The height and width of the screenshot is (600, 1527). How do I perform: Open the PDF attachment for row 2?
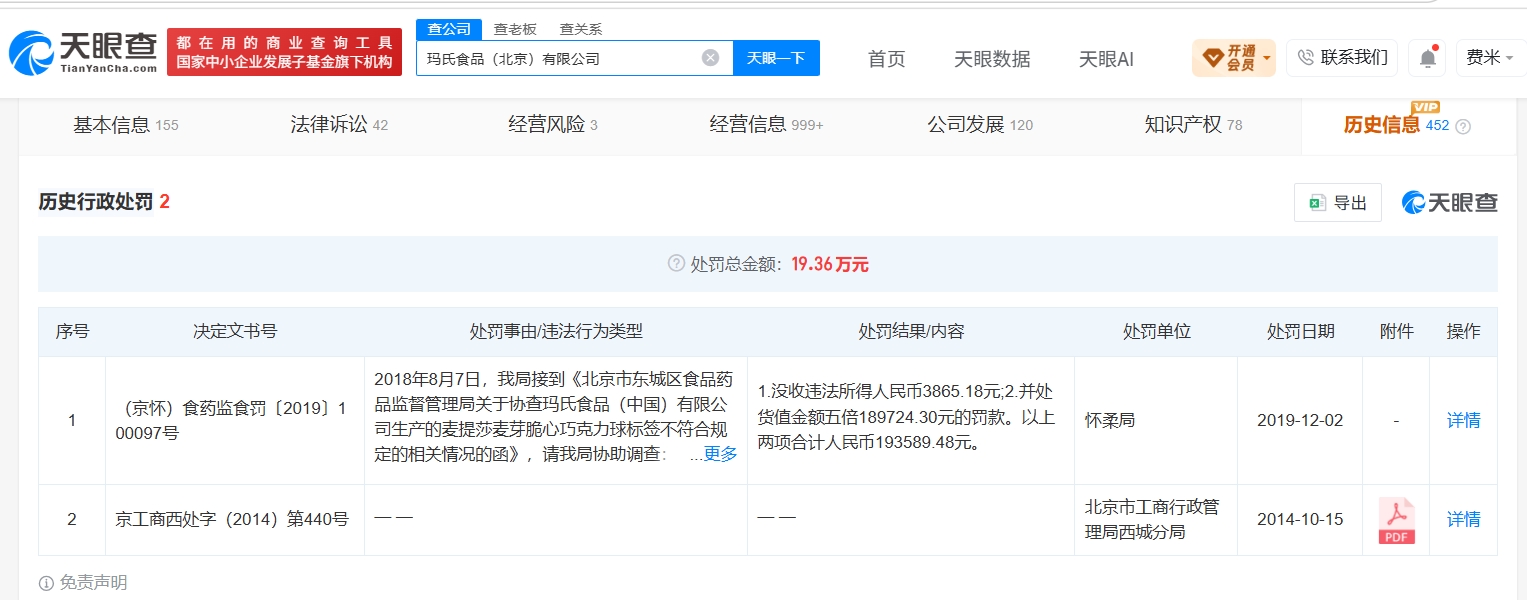1396,520
